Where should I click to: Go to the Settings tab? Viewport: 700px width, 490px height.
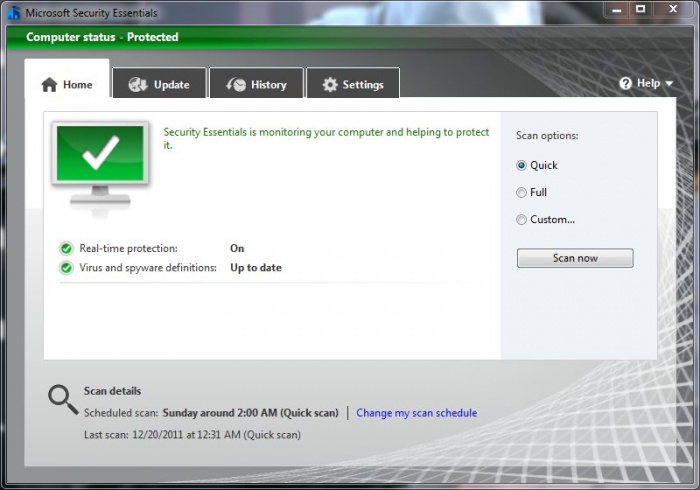(x=353, y=83)
